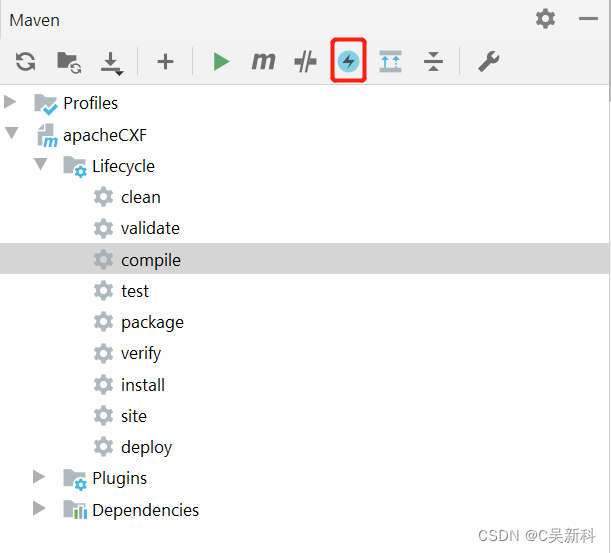Select the apacheCXF module icon
Screen dimensions: 611x553
(x=47, y=135)
